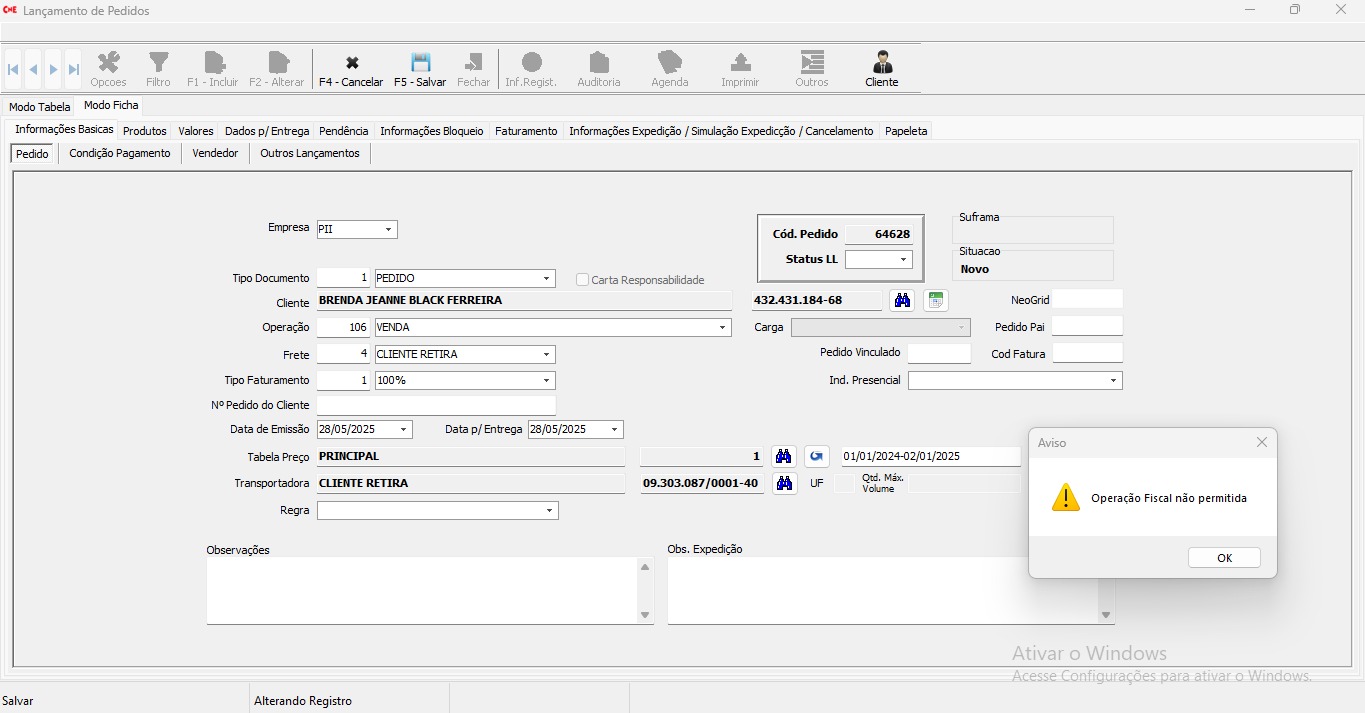Switch to Modo Tabela view tab
The image size is (1365, 713).
(40, 107)
